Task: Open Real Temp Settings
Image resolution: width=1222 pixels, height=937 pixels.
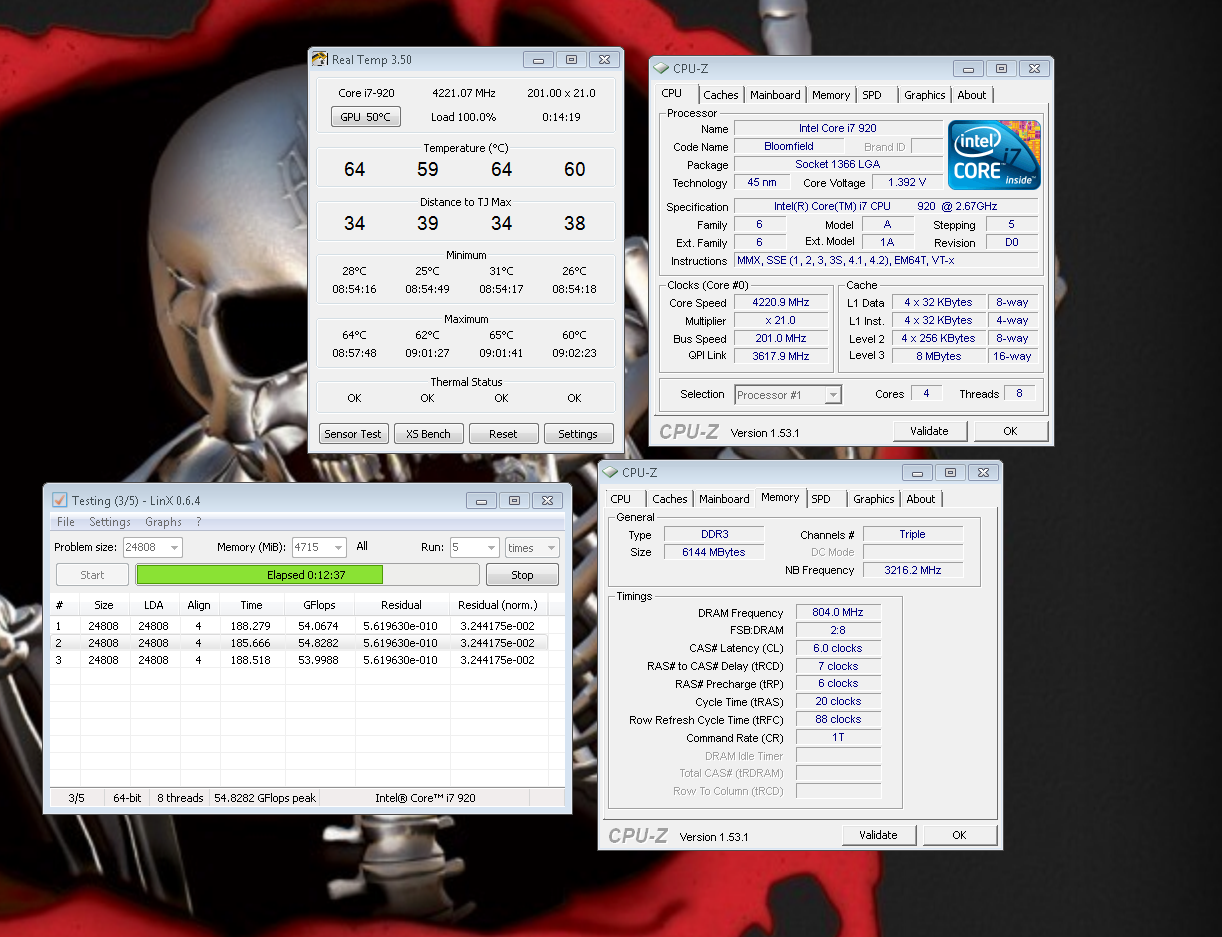Action: tap(578, 434)
